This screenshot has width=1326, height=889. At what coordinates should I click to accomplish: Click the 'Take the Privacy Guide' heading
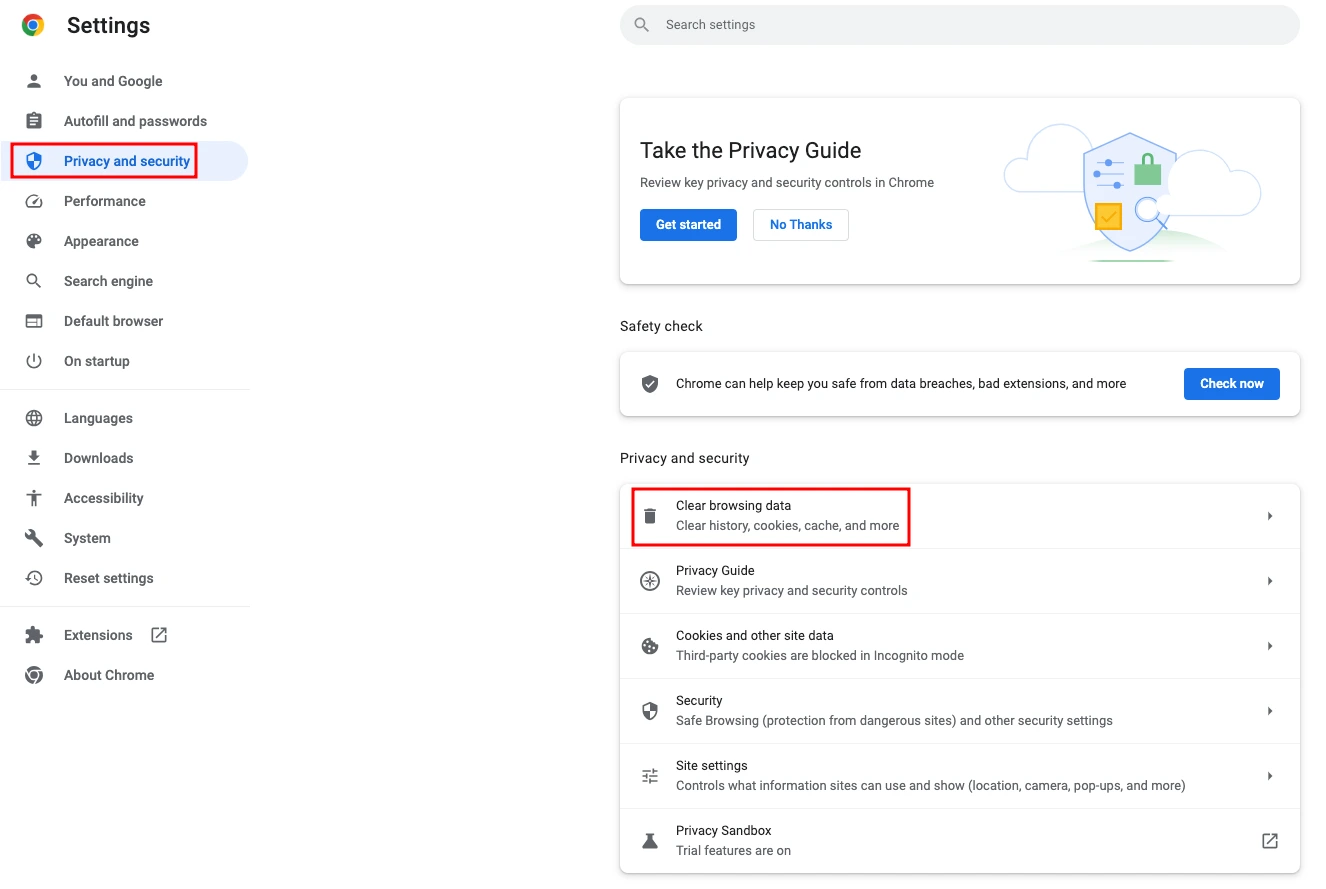point(750,151)
